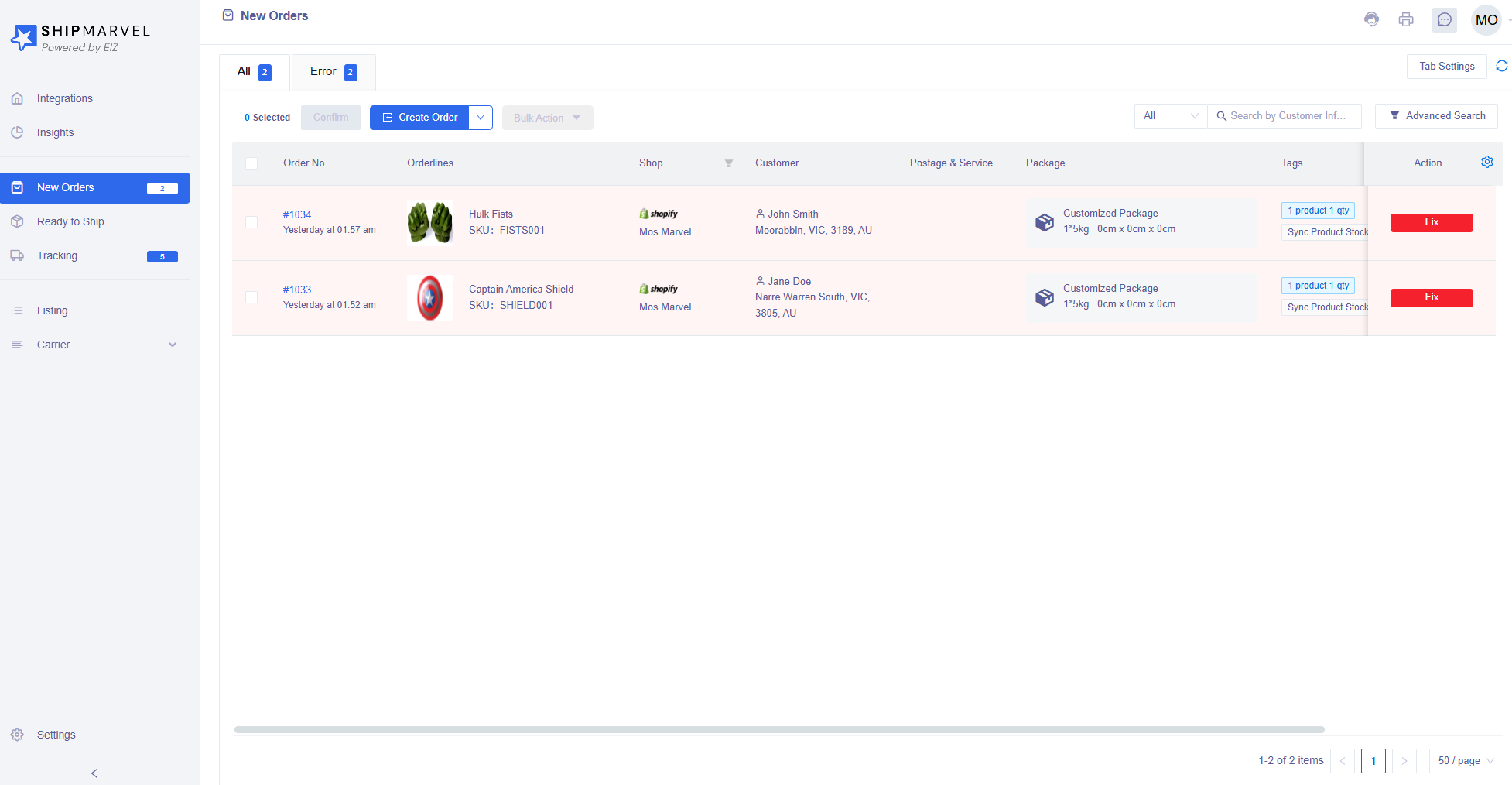Select the Listing sidebar item

click(52, 310)
